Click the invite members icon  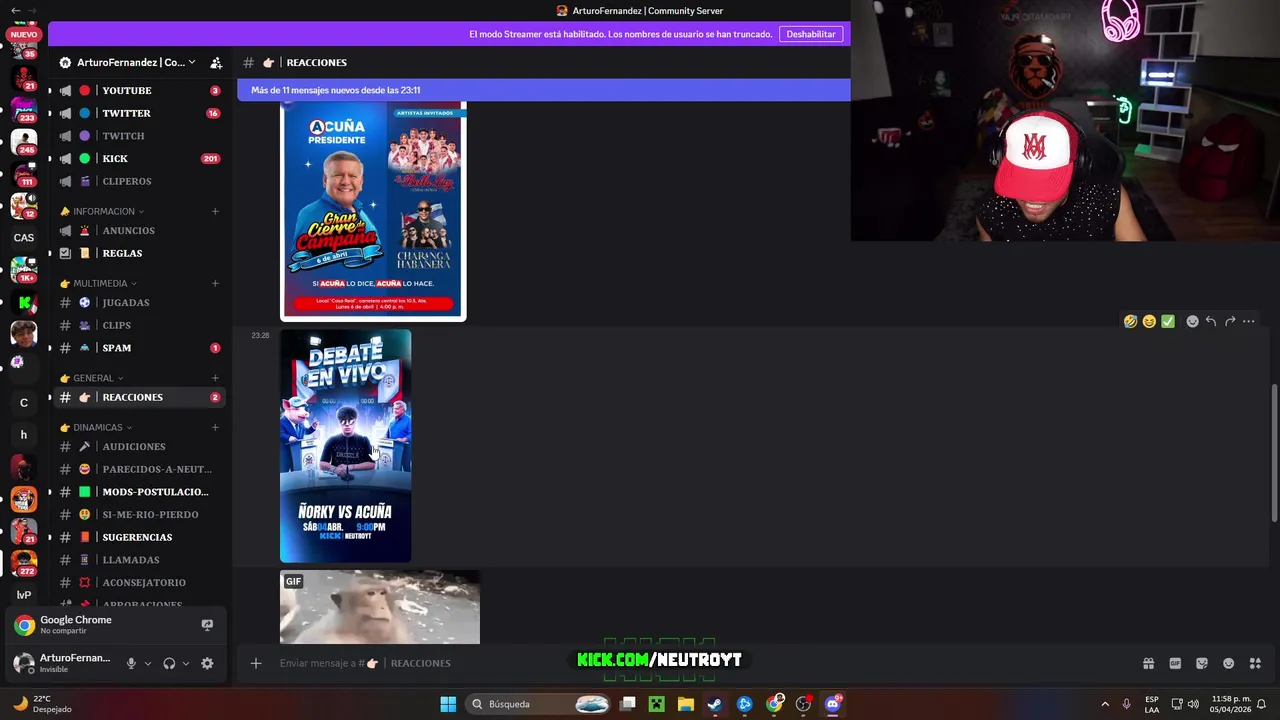pos(216,62)
